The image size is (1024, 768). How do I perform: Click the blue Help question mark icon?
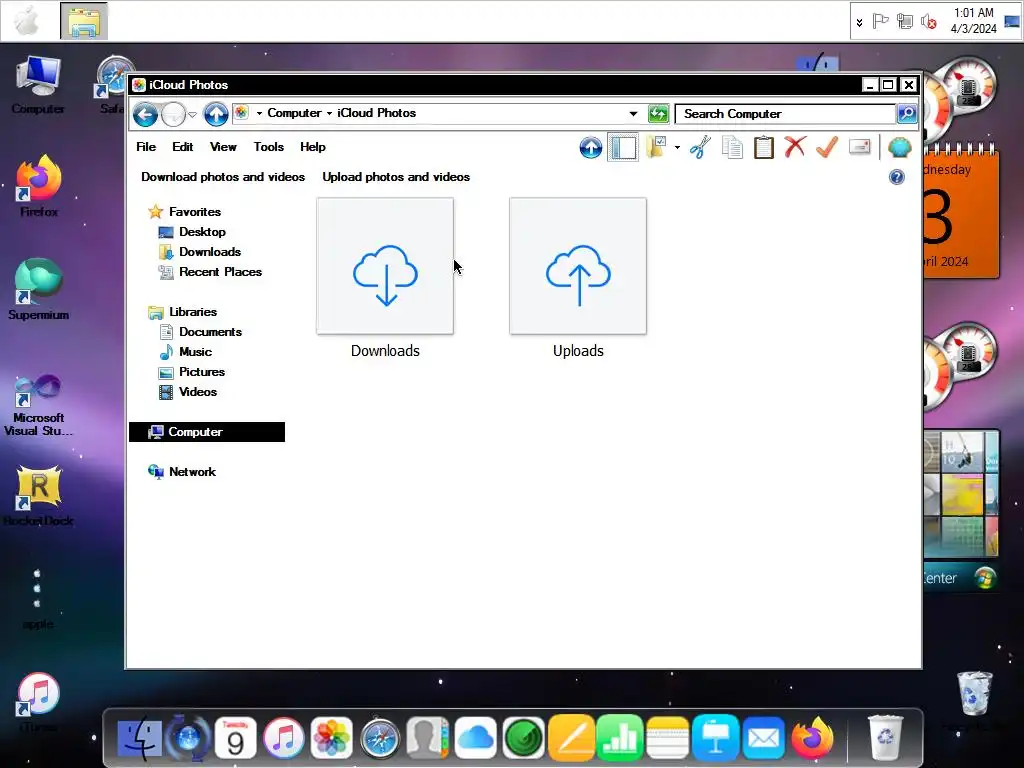tap(897, 177)
